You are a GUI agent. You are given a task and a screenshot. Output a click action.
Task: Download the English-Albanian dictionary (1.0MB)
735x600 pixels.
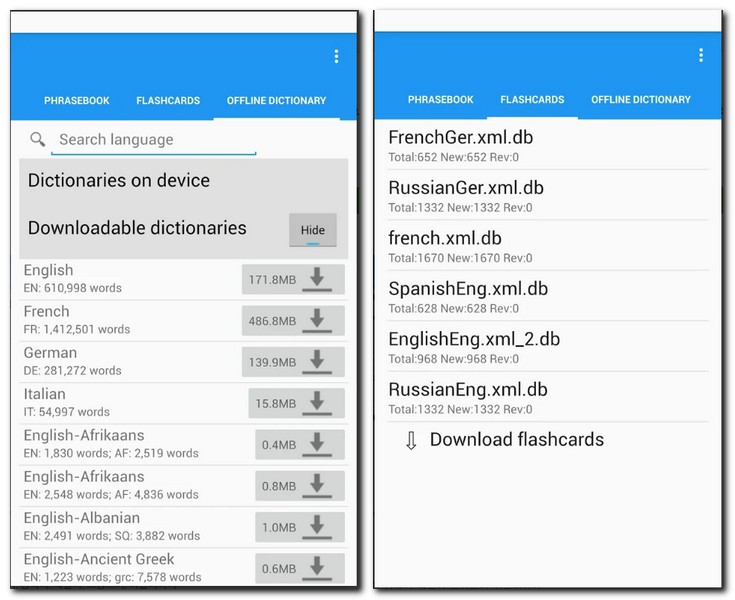(299, 527)
